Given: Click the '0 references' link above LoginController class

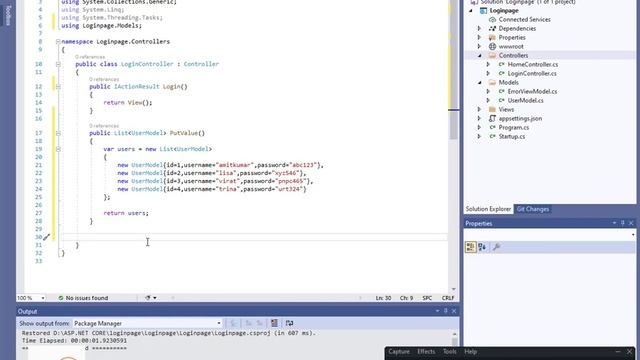Looking at the screenshot, I should 90,57.
